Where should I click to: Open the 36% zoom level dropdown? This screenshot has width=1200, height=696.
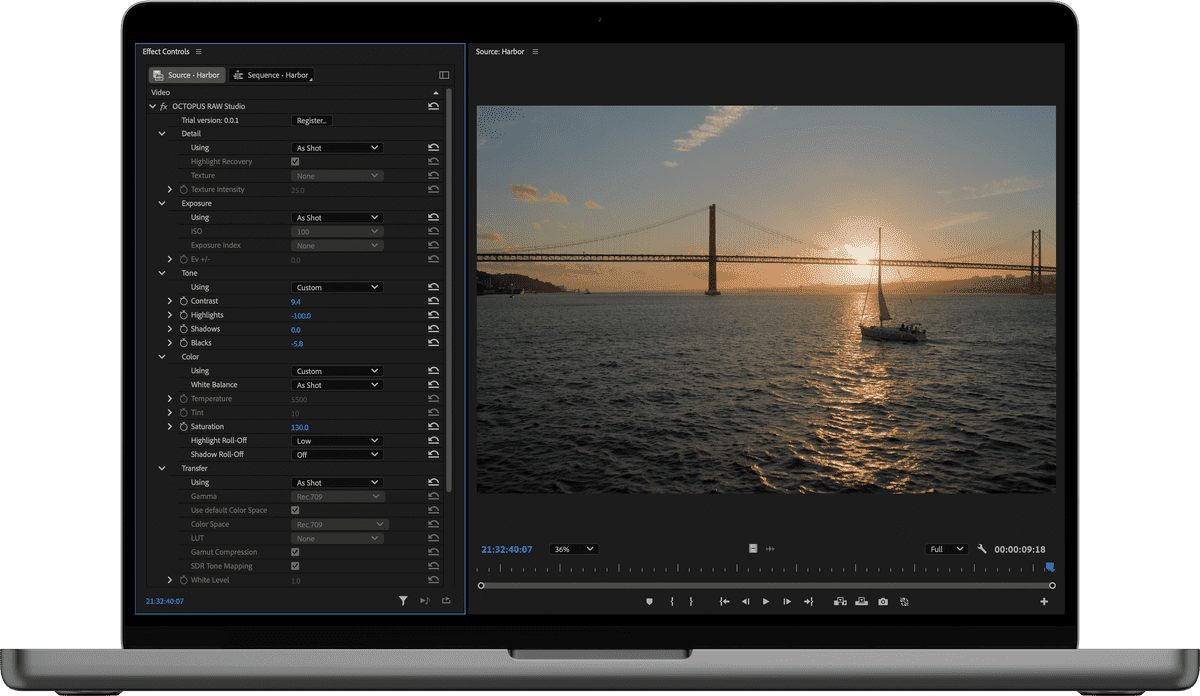(x=573, y=548)
